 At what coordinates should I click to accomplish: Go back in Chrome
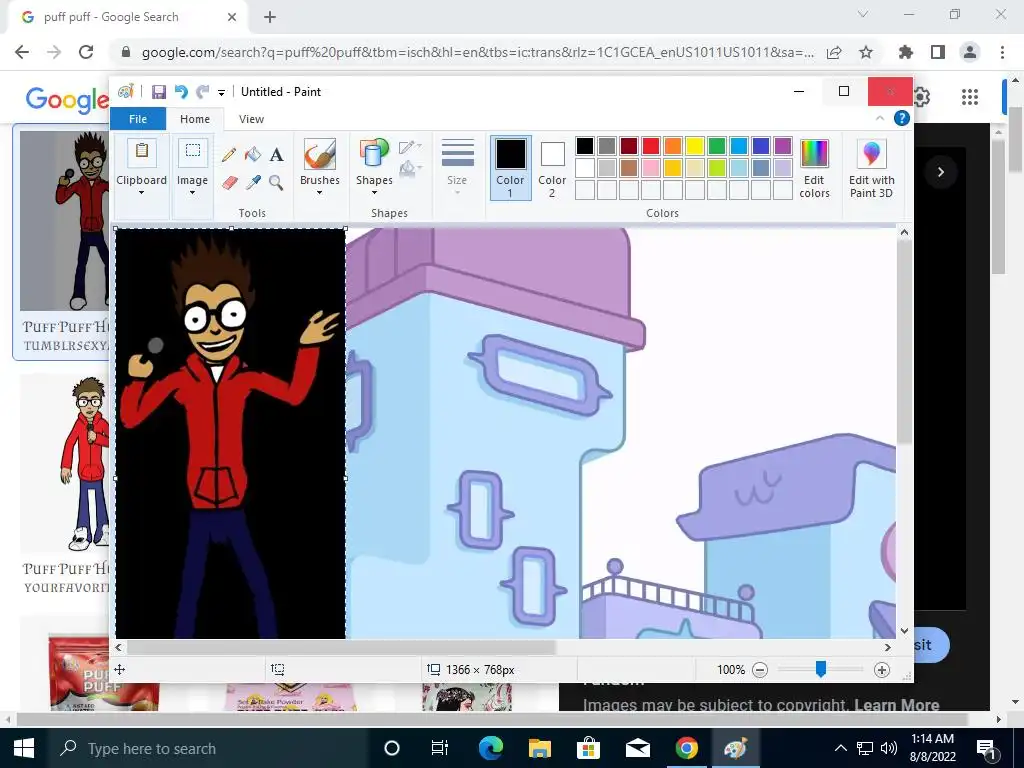[22, 52]
